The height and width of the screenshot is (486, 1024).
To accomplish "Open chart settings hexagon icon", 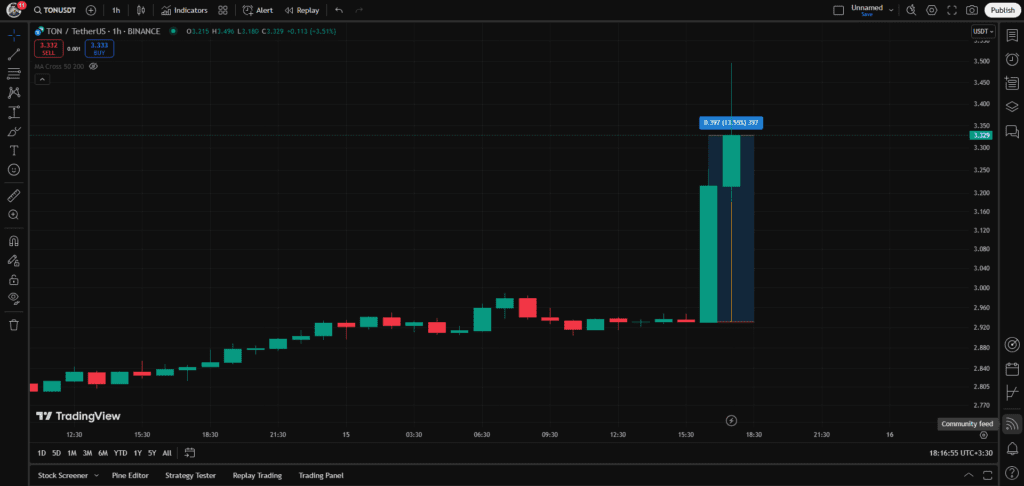I will 932,10.
